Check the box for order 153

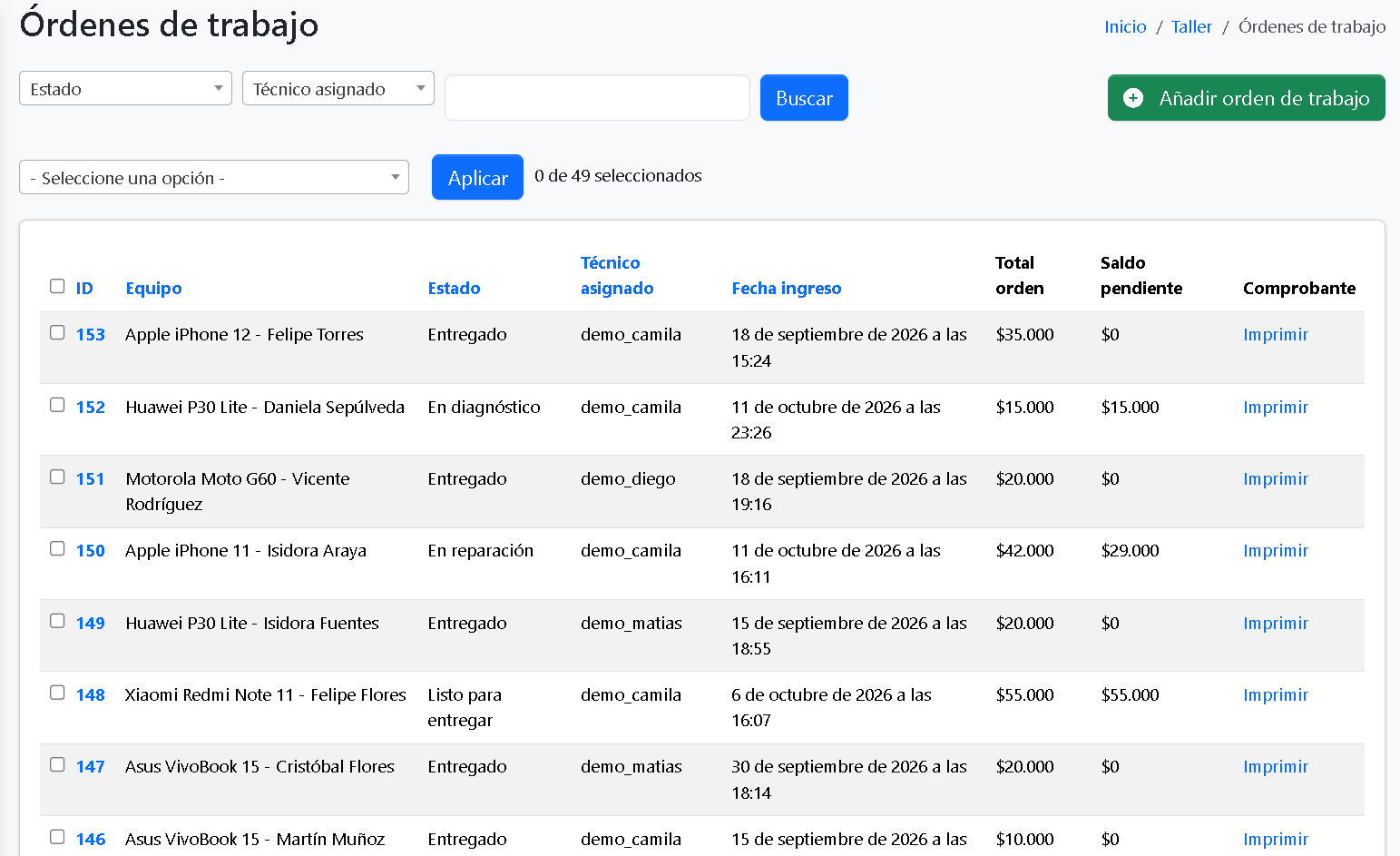coord(57,332)
